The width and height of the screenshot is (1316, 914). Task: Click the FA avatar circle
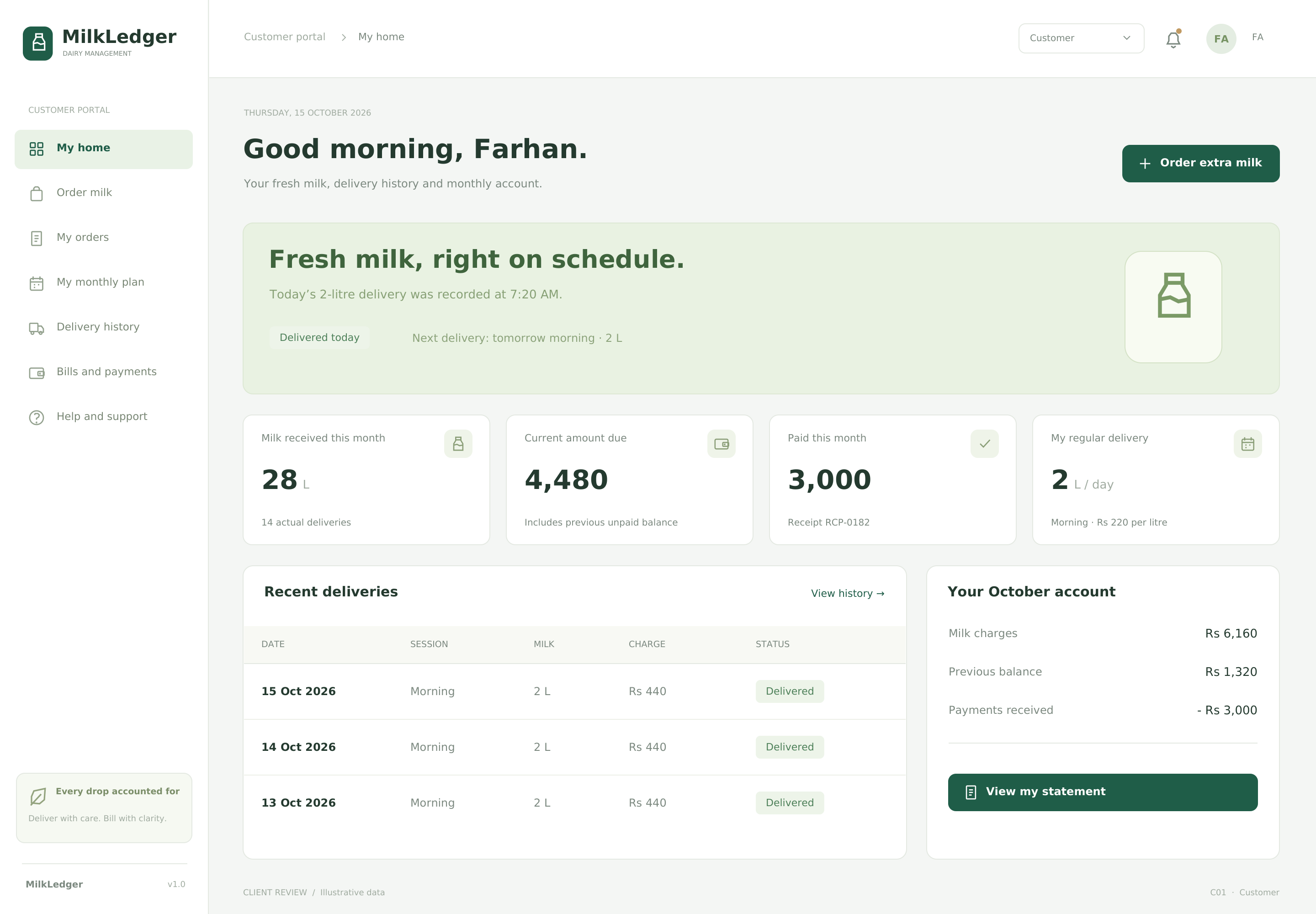point(1221,38)
